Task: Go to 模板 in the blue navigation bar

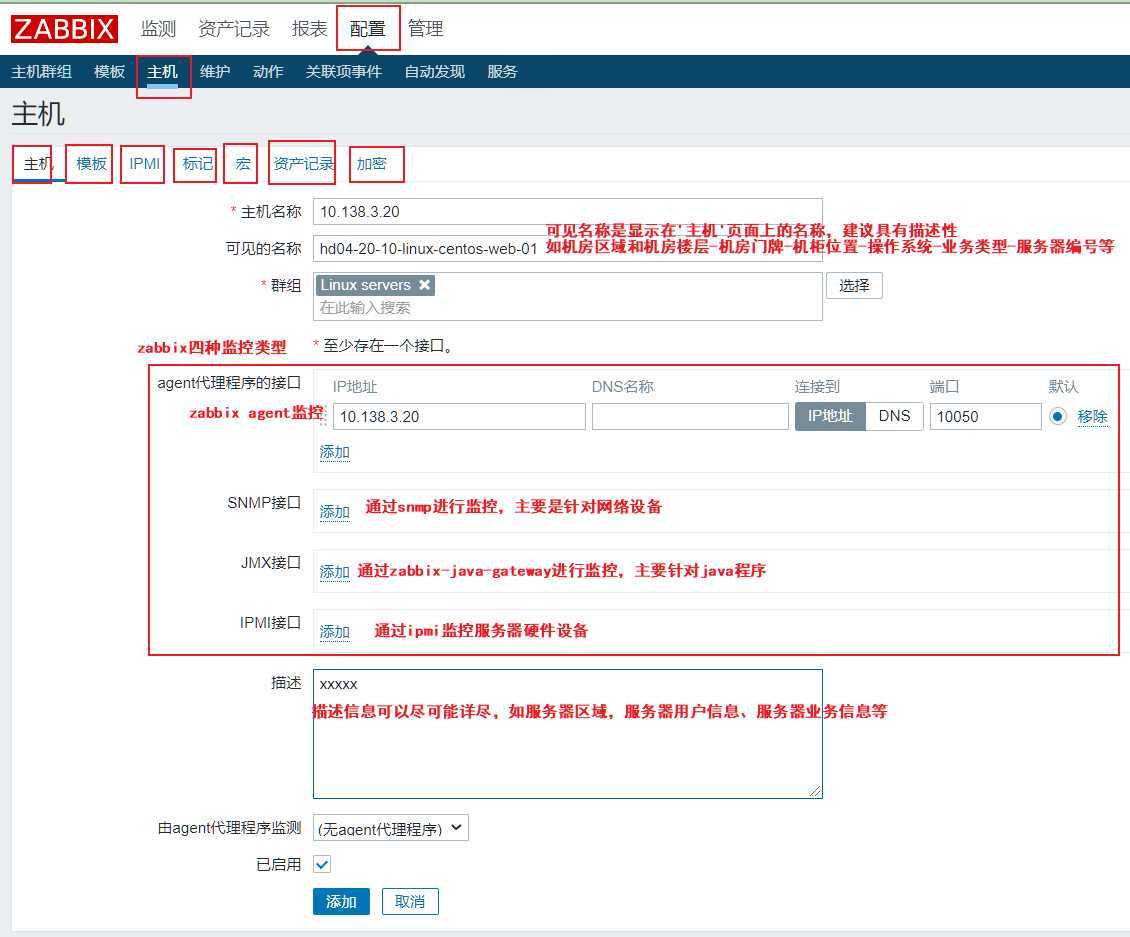Action: pos(110,71)
